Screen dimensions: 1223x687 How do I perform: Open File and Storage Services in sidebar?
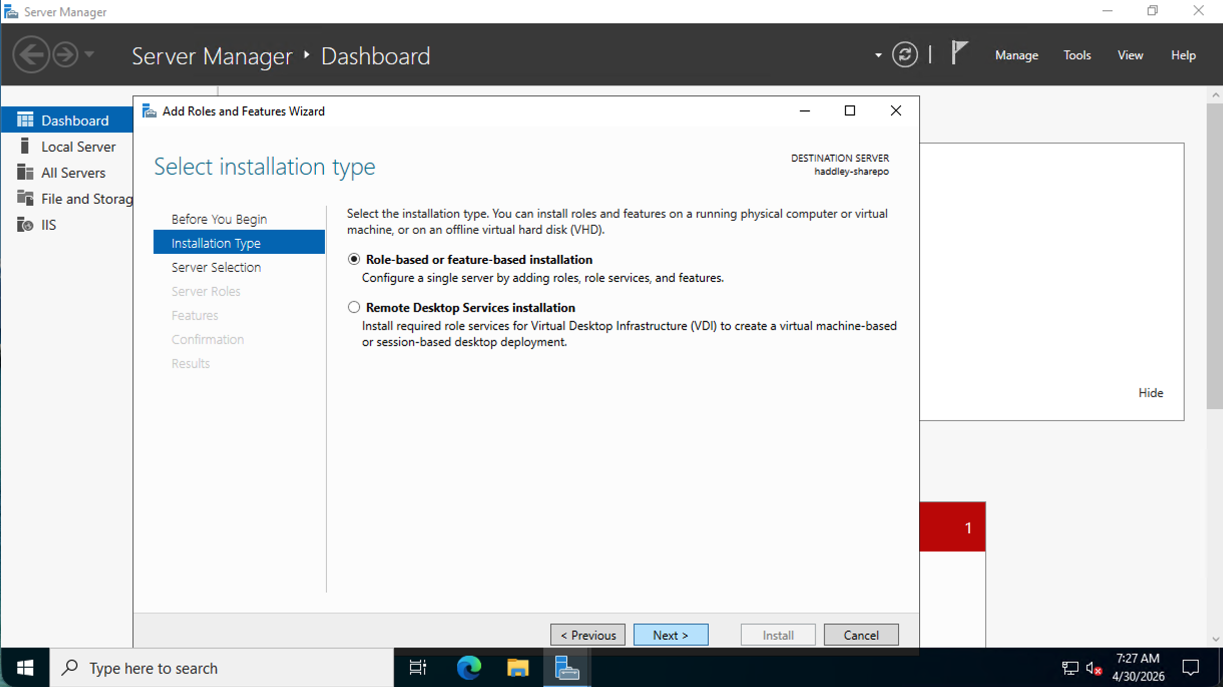[67, 198]
